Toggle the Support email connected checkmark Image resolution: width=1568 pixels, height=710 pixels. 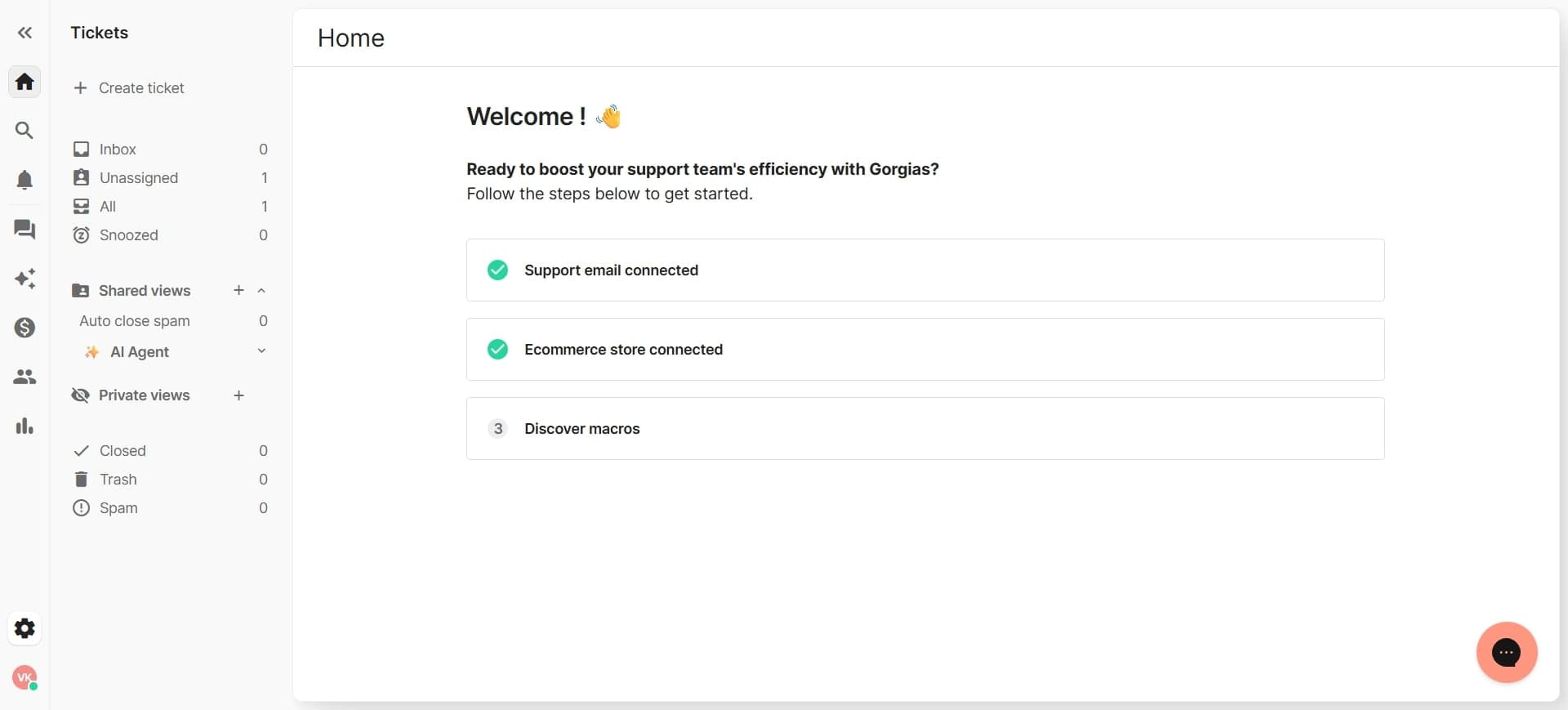497,270
